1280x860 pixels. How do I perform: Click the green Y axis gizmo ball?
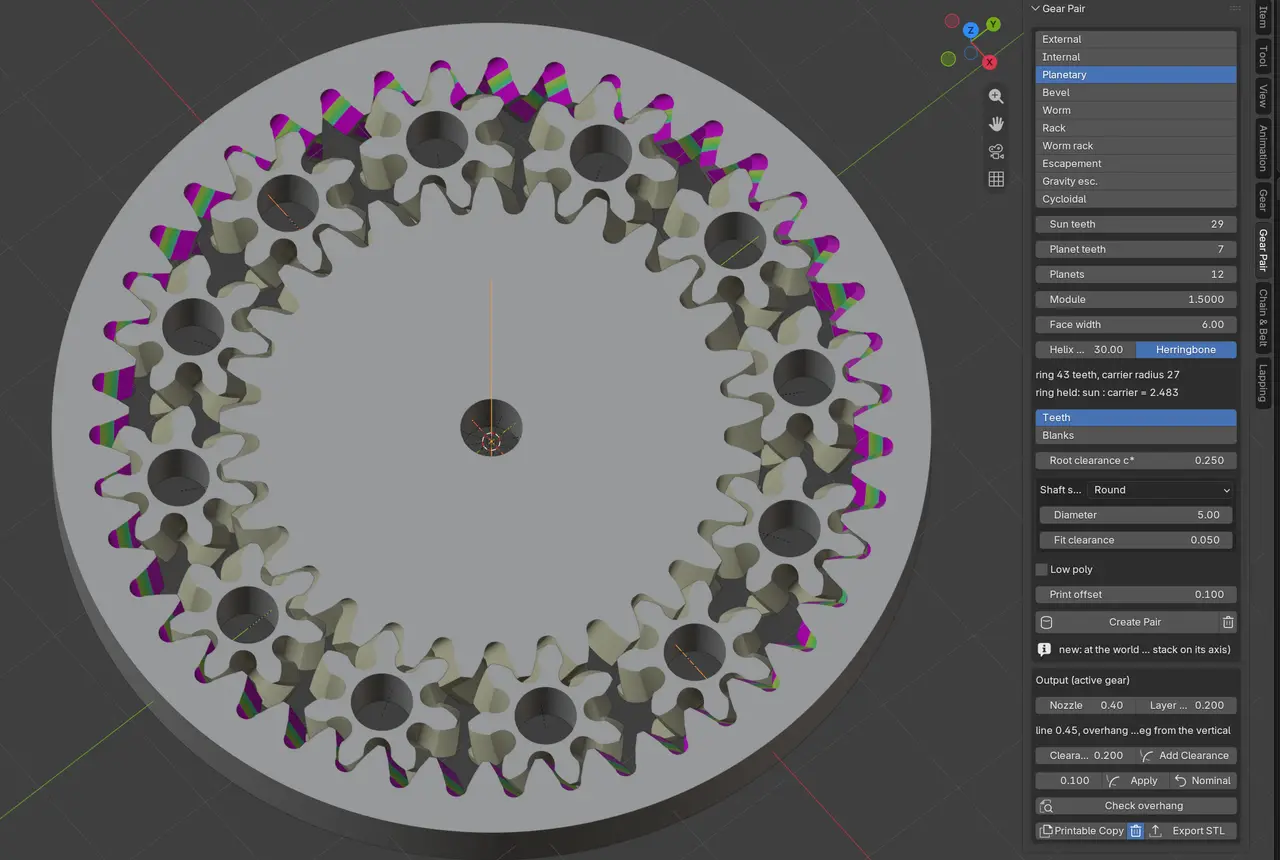pos(993,23)
